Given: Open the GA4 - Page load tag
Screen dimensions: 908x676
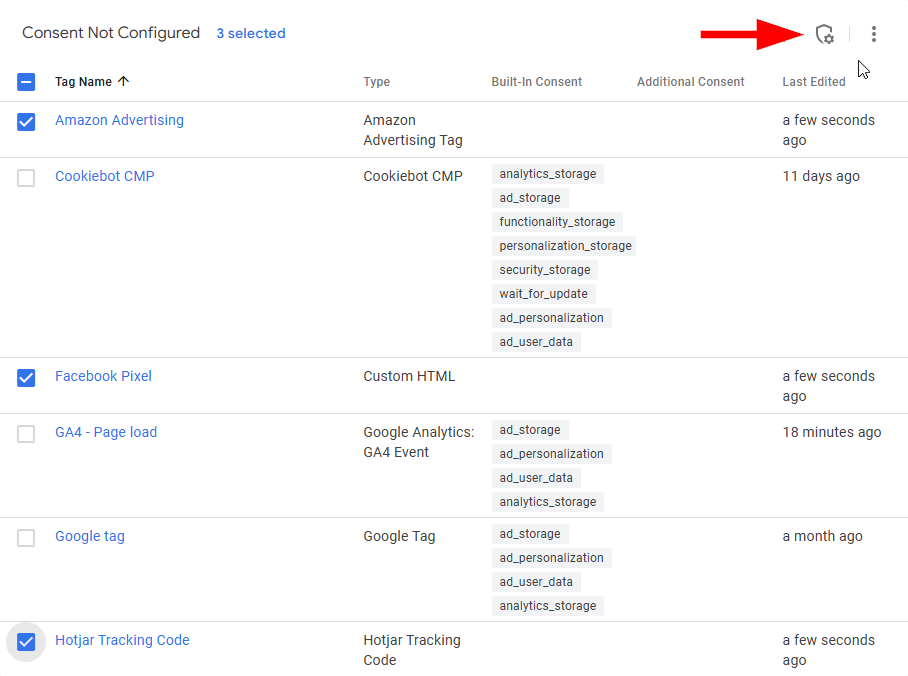Looking at the screenshot, I should tap(106, 432).
